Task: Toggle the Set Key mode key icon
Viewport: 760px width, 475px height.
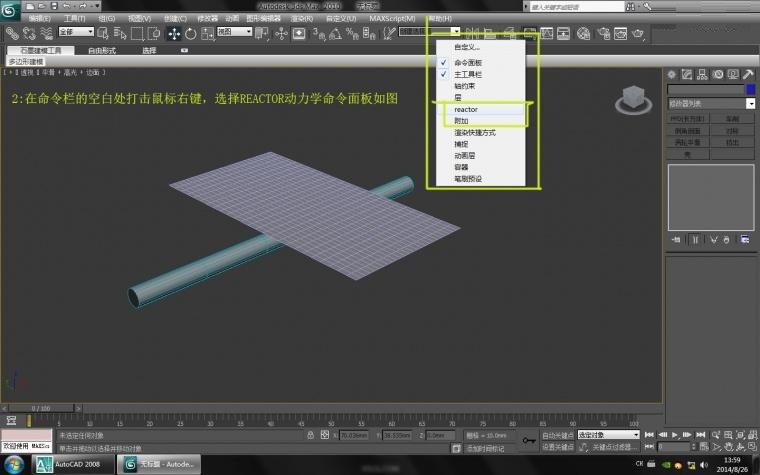Action: [x=529, y=441]
